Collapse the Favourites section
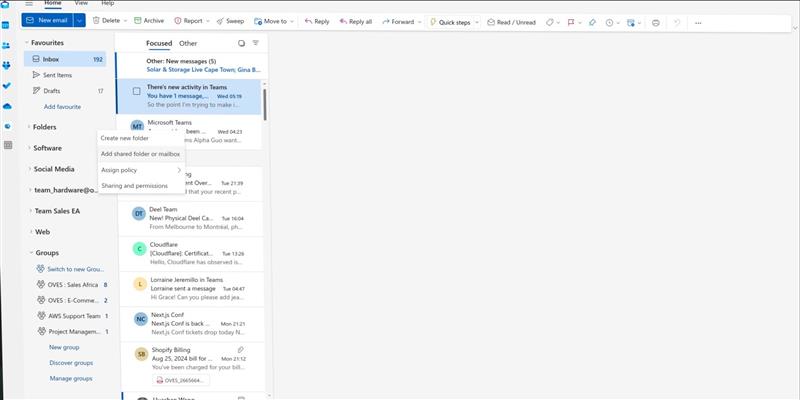The width and height of the screenshot is (800, 400). tap(27, 43)
